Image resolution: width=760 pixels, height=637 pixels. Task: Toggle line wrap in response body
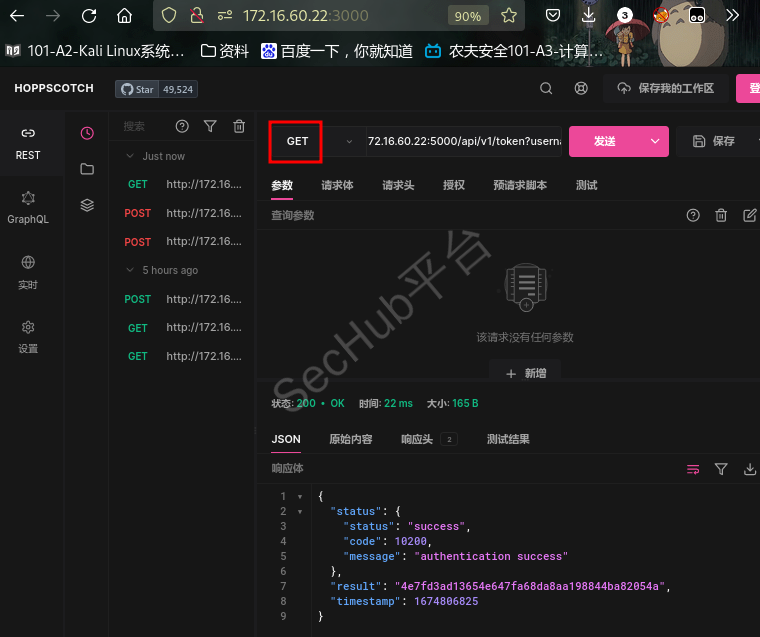coord(692,469)
